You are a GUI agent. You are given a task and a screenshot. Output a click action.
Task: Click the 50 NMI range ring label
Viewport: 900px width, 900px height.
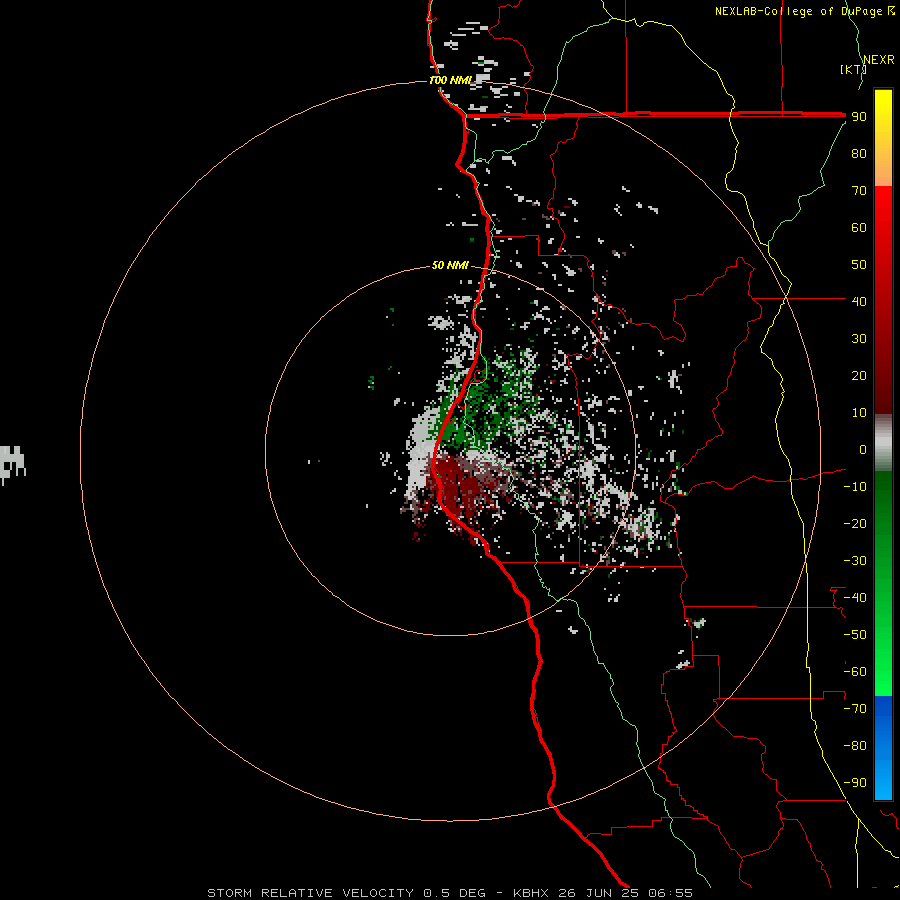(450, 265)
